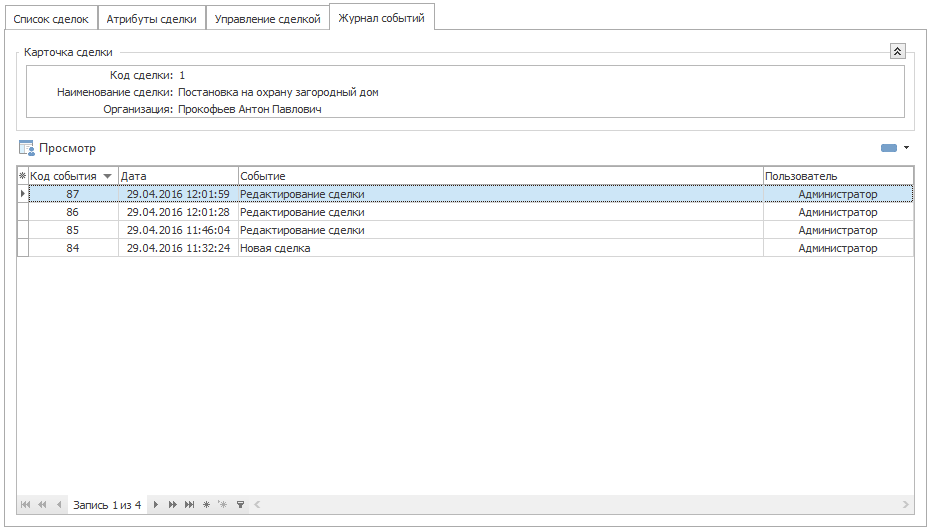Open the navigator filter funnel
The height and width of the screenshot is (530, 932).
click(x=241, y=504)
